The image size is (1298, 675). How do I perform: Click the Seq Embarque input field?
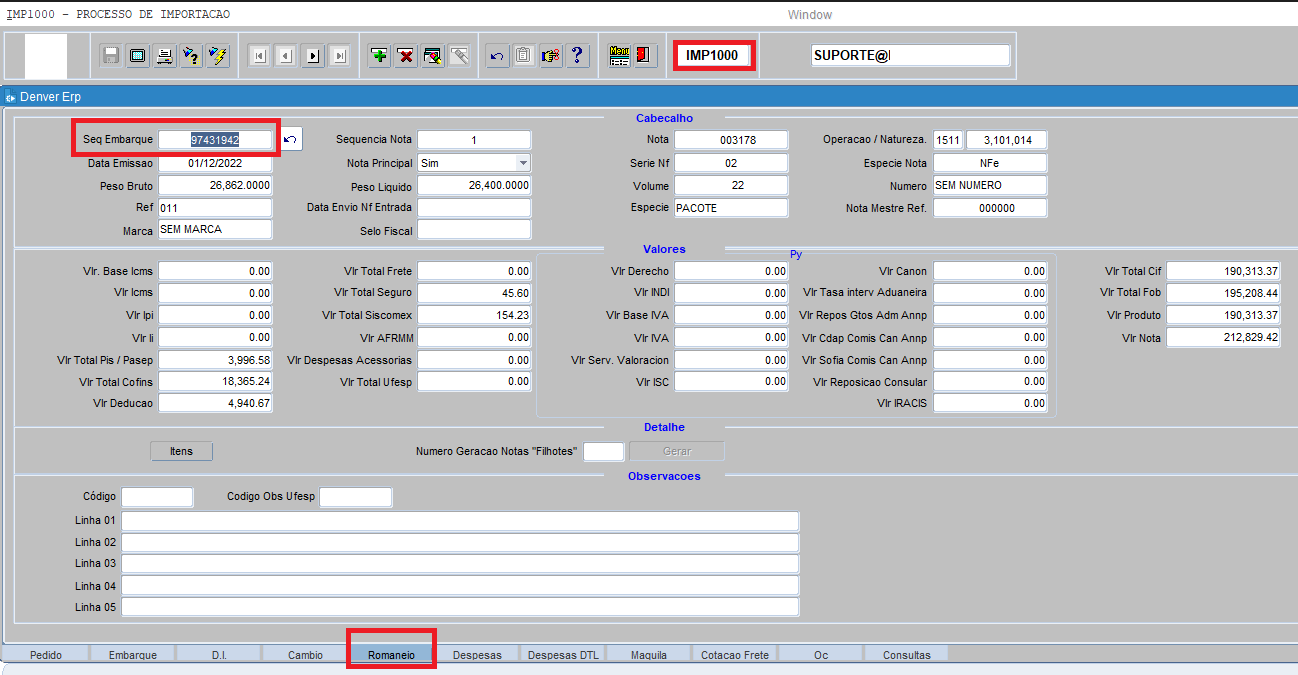click(x=215, y=139)
